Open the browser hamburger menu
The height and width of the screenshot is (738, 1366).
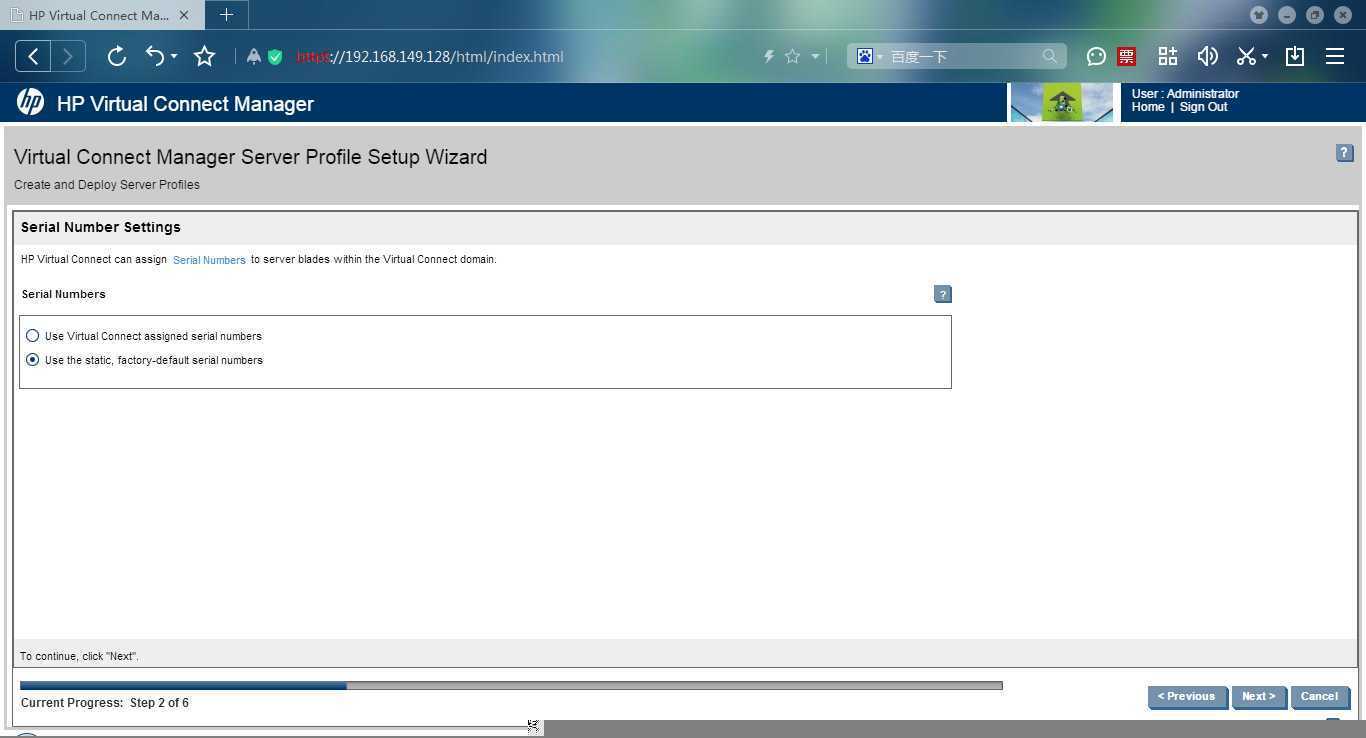(1335, 57)
